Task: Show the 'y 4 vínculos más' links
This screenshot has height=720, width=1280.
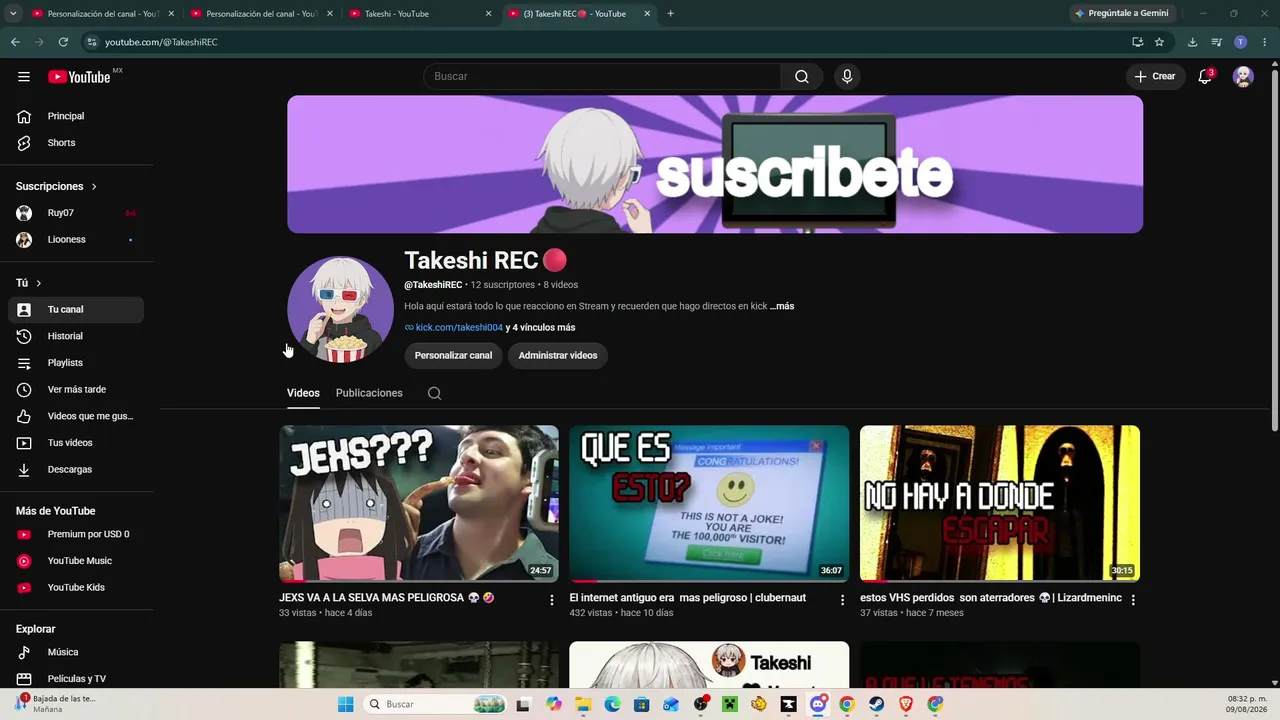Action: coord(540,327)
